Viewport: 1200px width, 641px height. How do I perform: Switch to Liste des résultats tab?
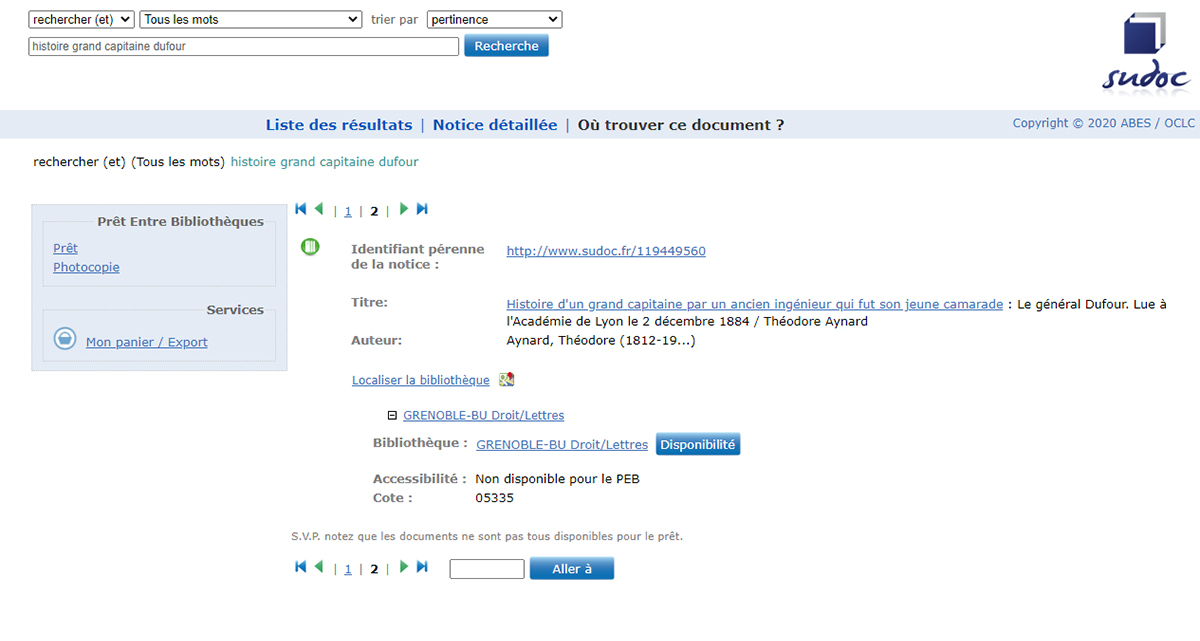339,125
